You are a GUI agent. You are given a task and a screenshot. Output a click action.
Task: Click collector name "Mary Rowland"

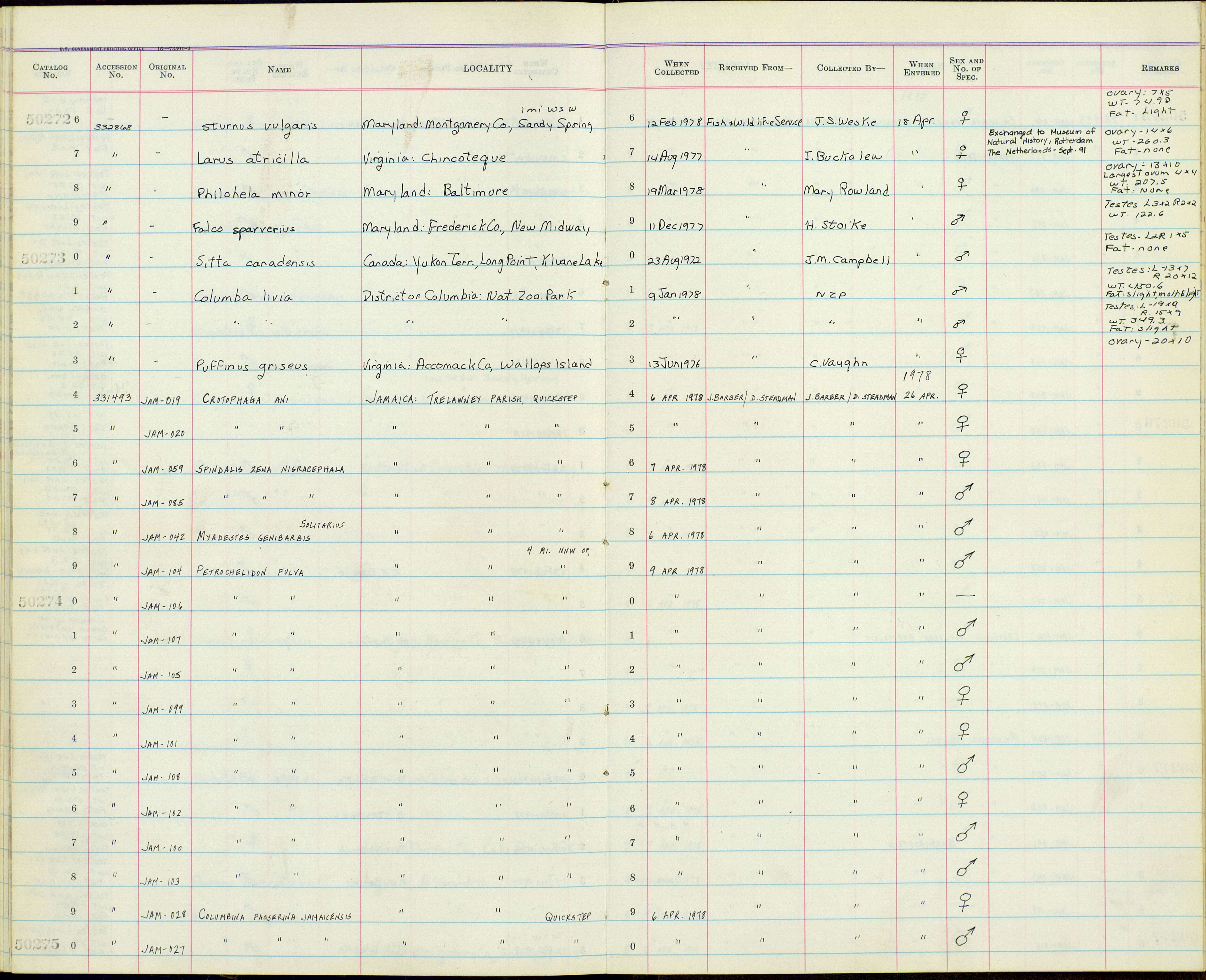tap(846, 190)
